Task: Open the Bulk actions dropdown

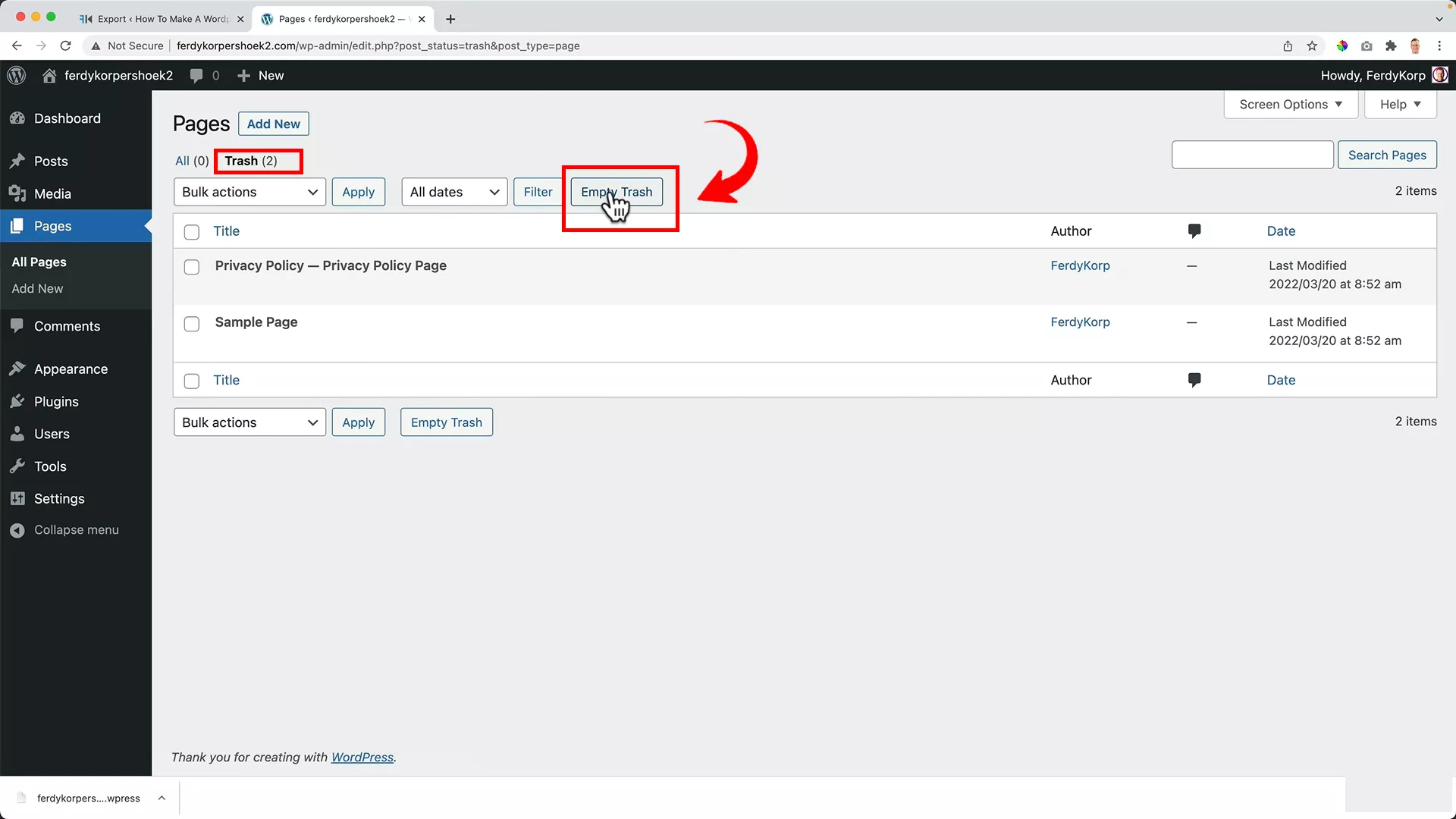Action: pos(249,192)
